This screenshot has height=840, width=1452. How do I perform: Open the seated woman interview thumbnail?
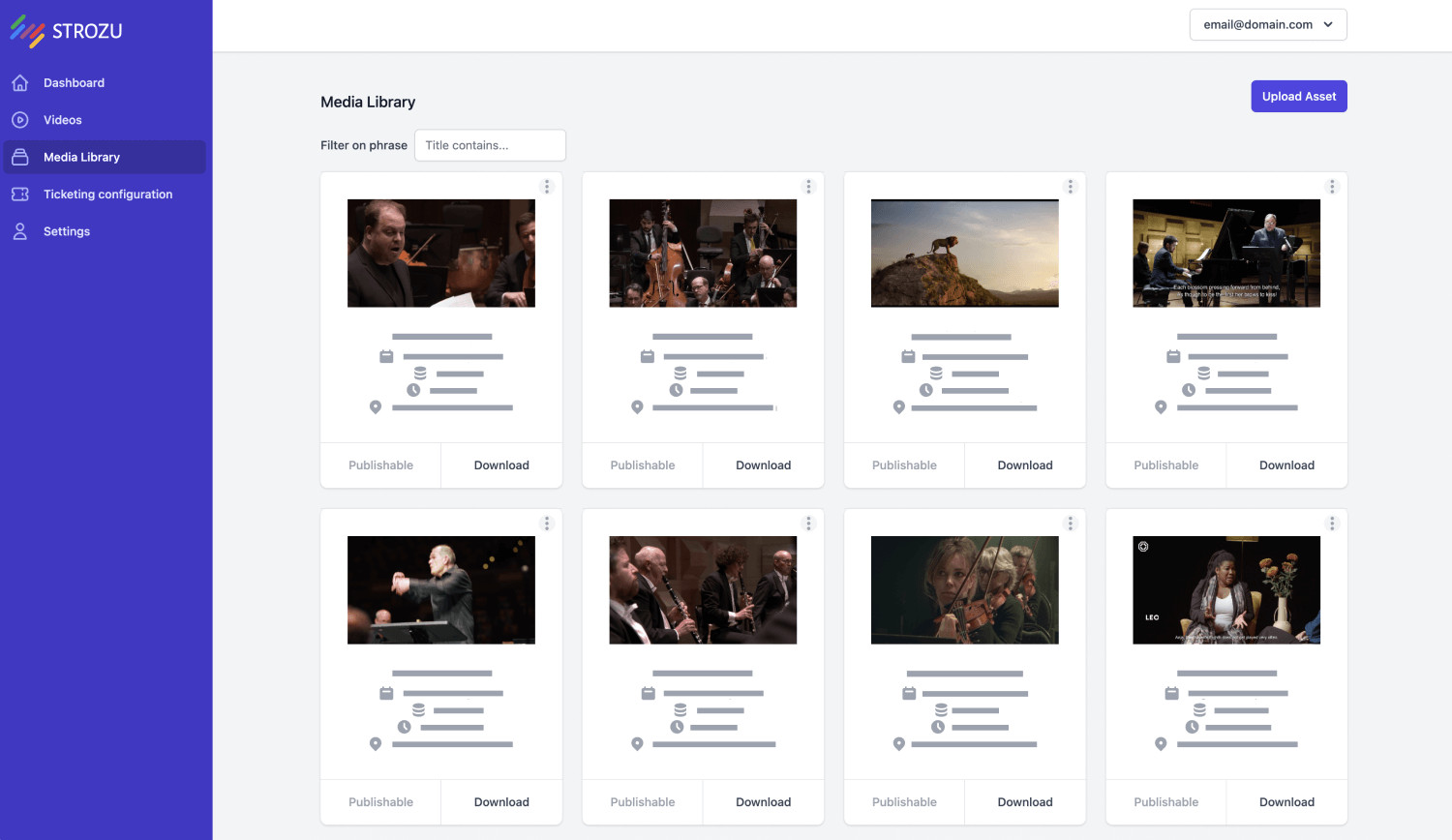pos(1225,590)
